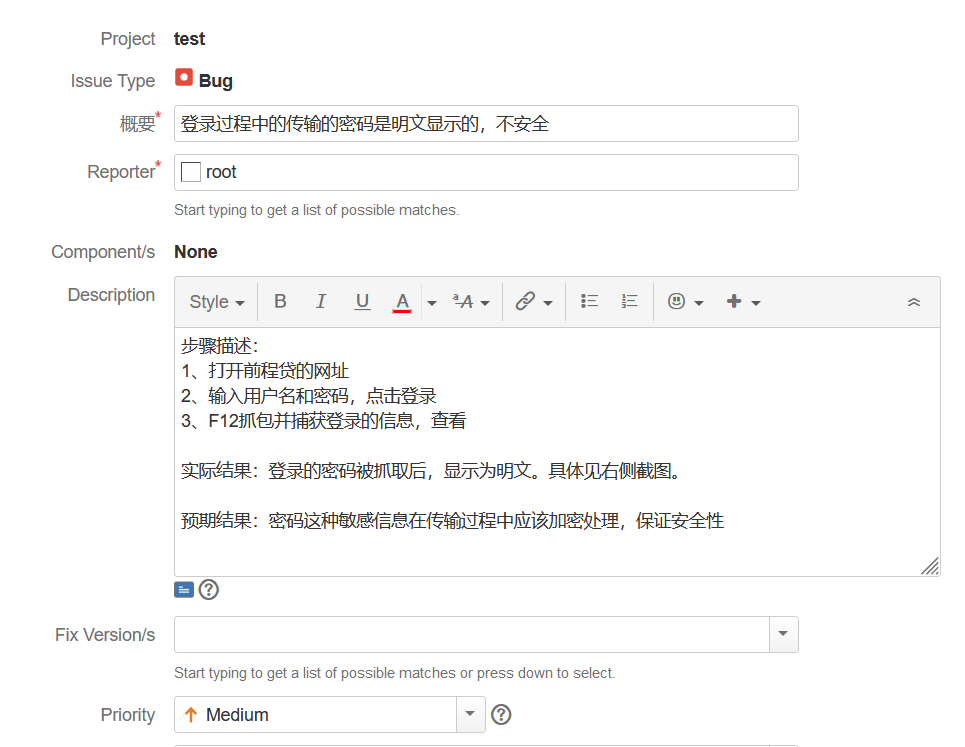
Task: Switch the Description editor to text mode
Action: coord(184,589)
